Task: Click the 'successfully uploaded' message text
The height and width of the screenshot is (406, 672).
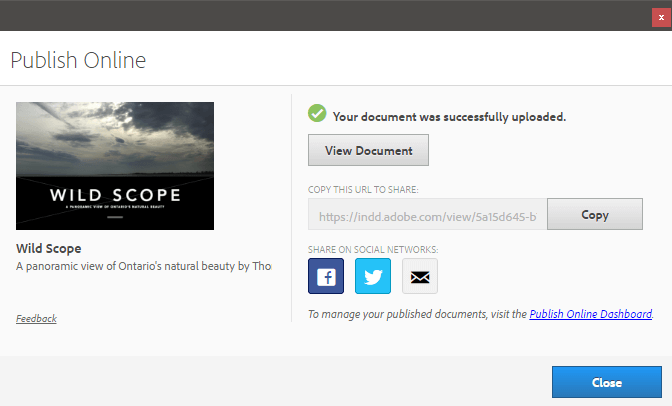Action: click(x=450, y=116)
